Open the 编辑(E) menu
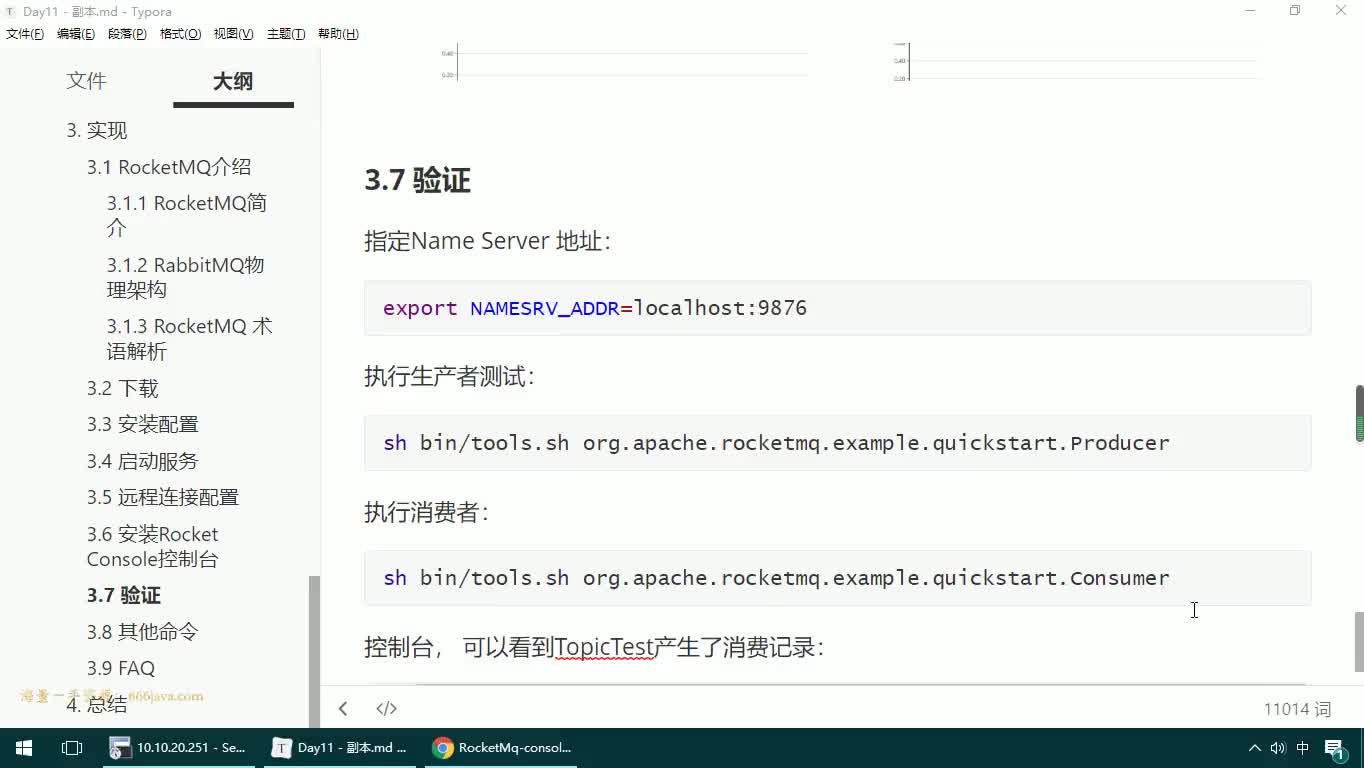Image resolution: width=1364 pixels, height=768 pixels. coord(76,34)
